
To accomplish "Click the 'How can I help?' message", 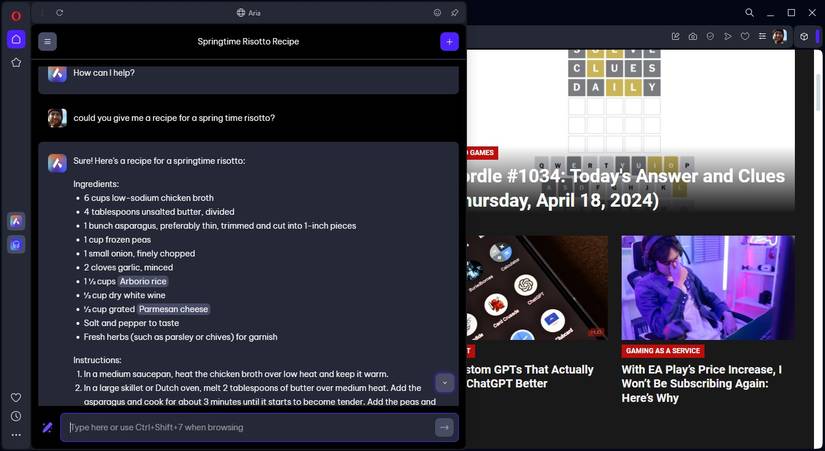I will coord(104,73).
